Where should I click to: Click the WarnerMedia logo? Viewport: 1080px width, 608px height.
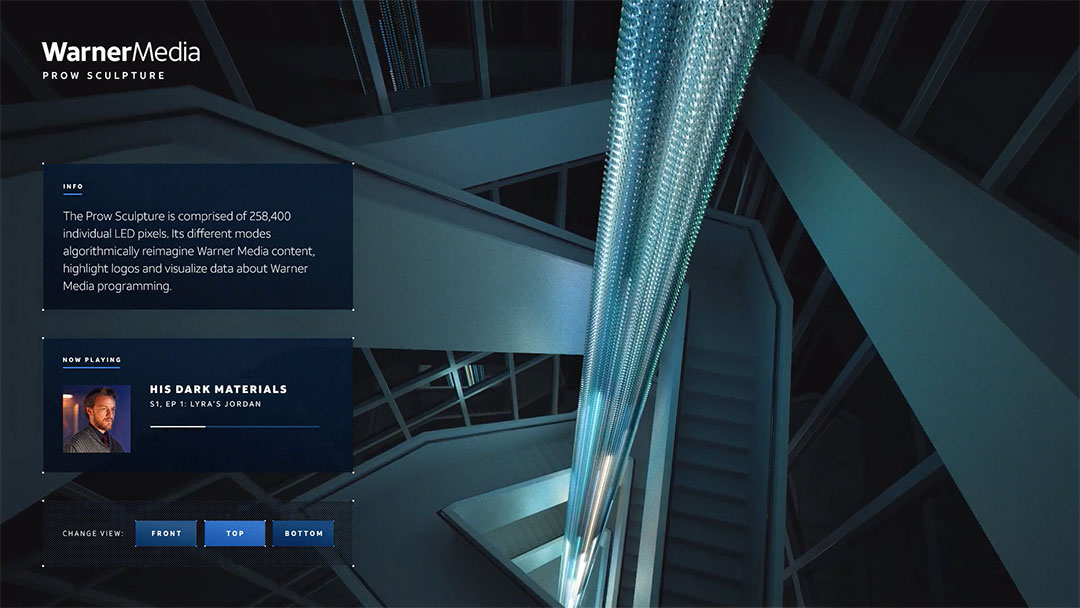121,52
